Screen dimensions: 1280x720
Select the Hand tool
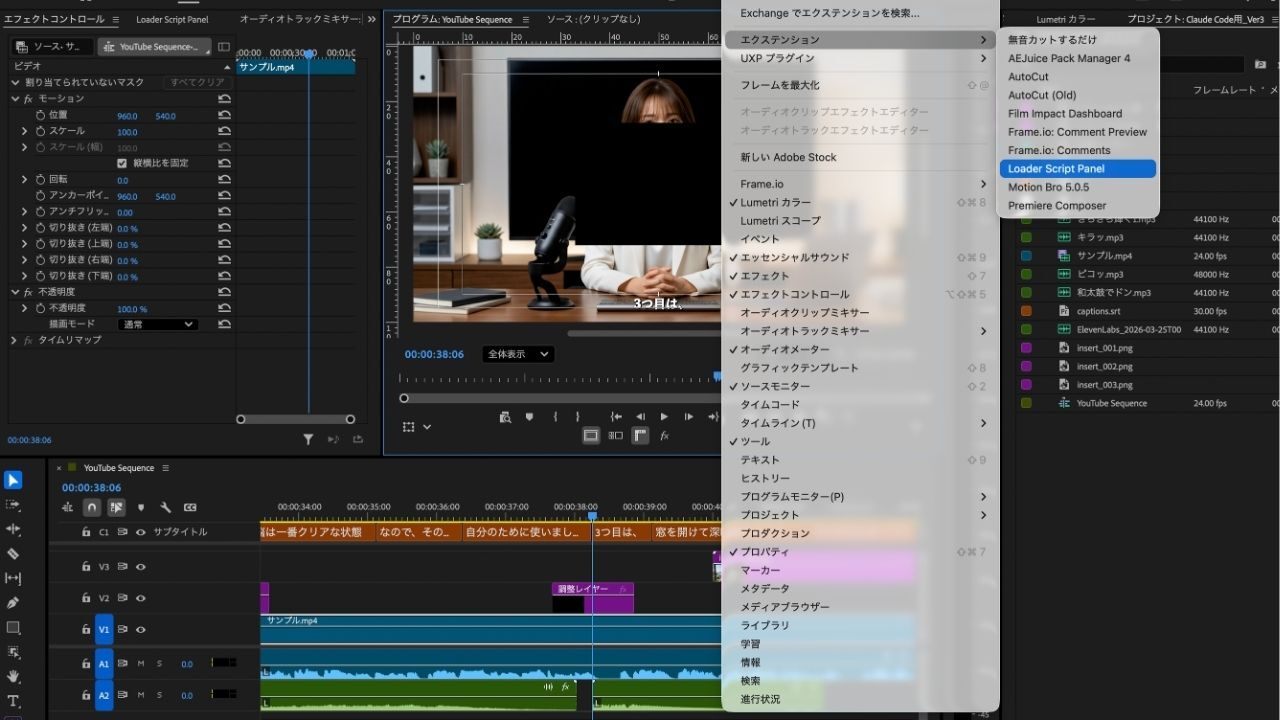pos(13,677)
